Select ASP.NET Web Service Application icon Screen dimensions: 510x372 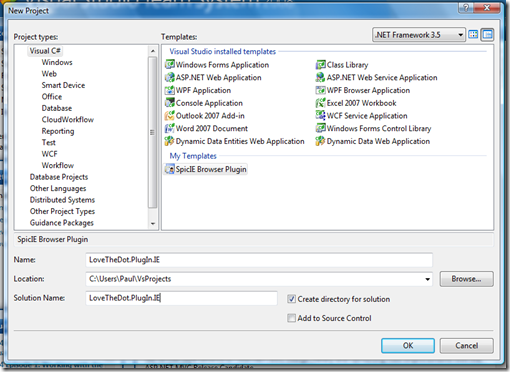pyautogui.click(x=321, y=77)
